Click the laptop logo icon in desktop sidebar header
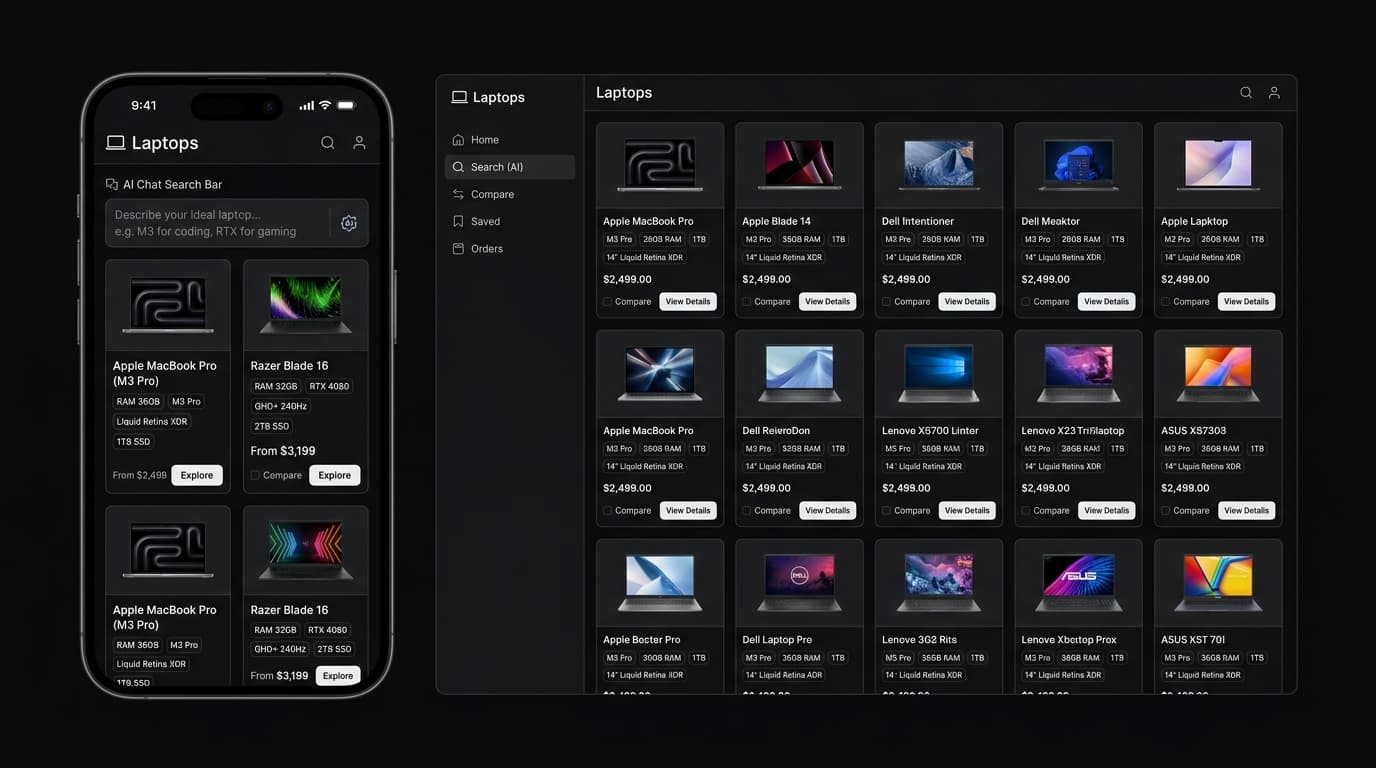Screen dimensions: 1376x768 [x=460, y=97]
